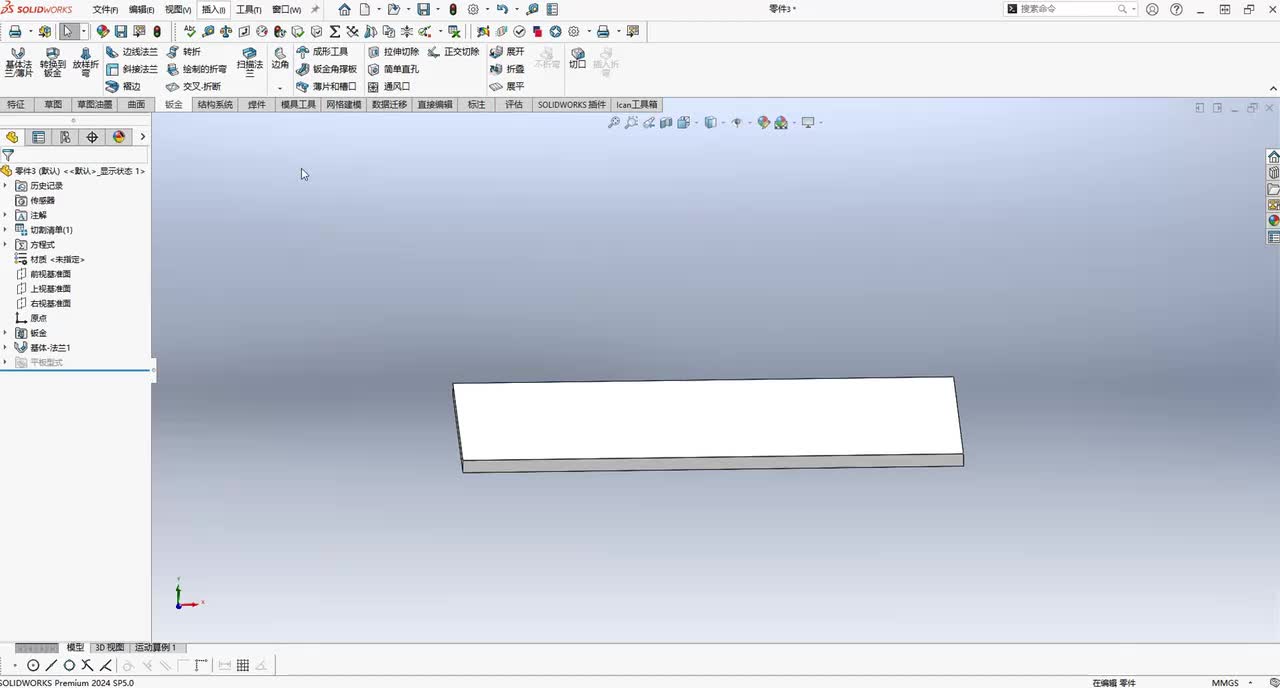
Task: Click the 基体法兰/薄片 (Base Flange) tool
Action: 18,62
